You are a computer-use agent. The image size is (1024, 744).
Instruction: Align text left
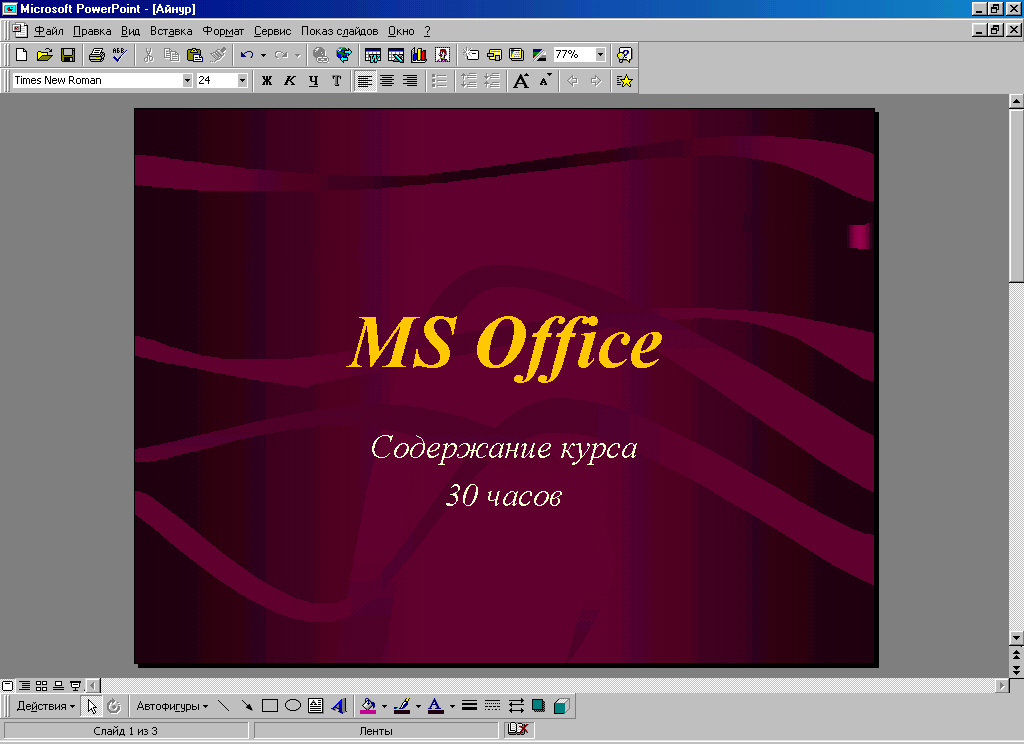[365, 80]
